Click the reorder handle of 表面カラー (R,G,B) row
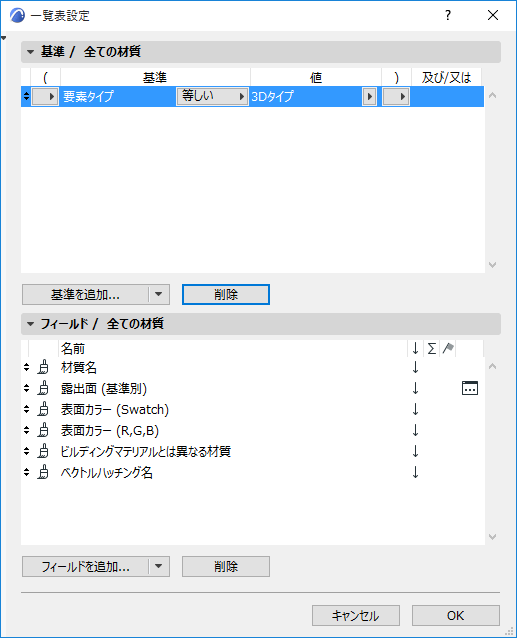This screenshot has height=638, width=517. [x=26, y=430]
